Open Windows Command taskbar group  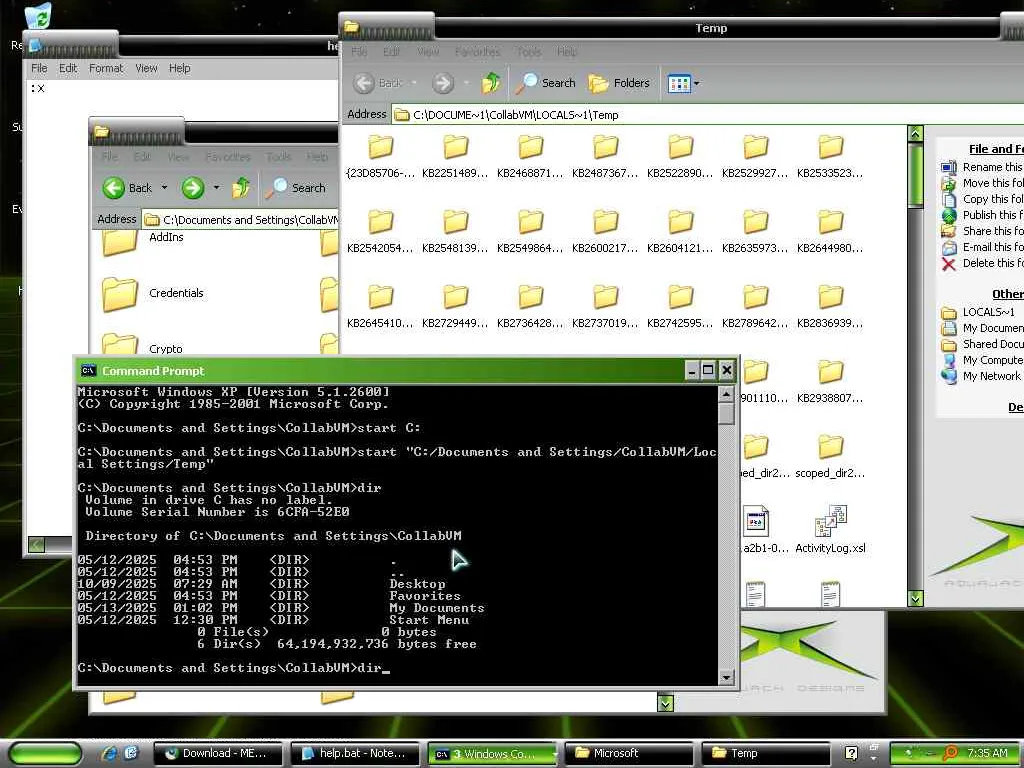492,754
